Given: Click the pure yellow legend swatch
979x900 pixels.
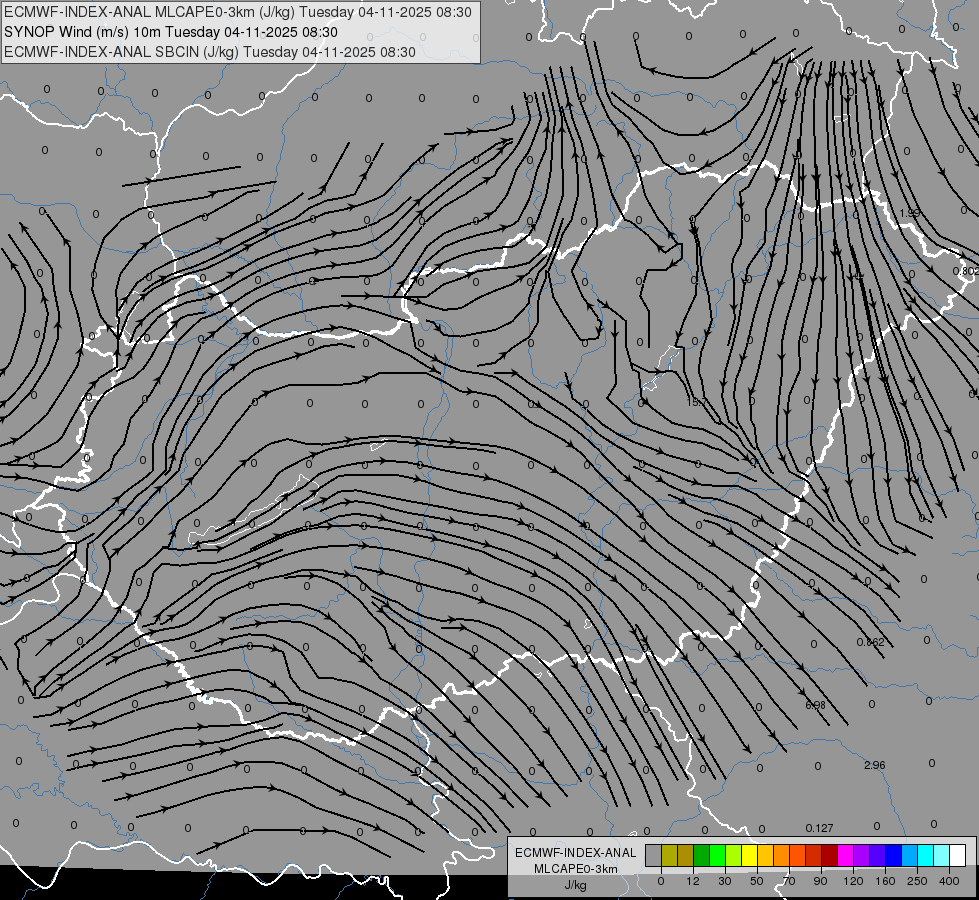Looking at the screenshot, I should point(750,855).
